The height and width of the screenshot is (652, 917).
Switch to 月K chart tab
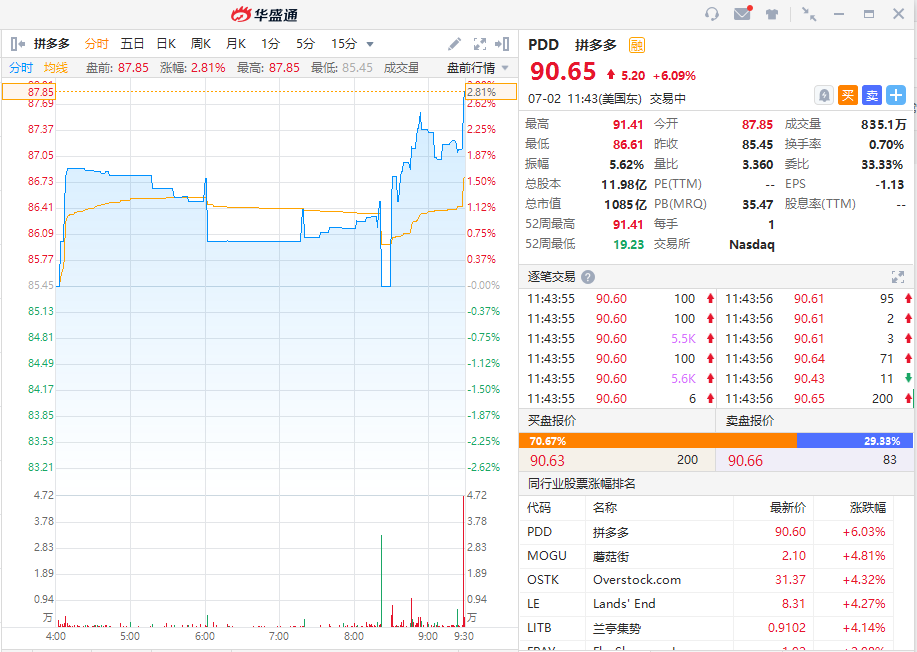click(236, 44)
